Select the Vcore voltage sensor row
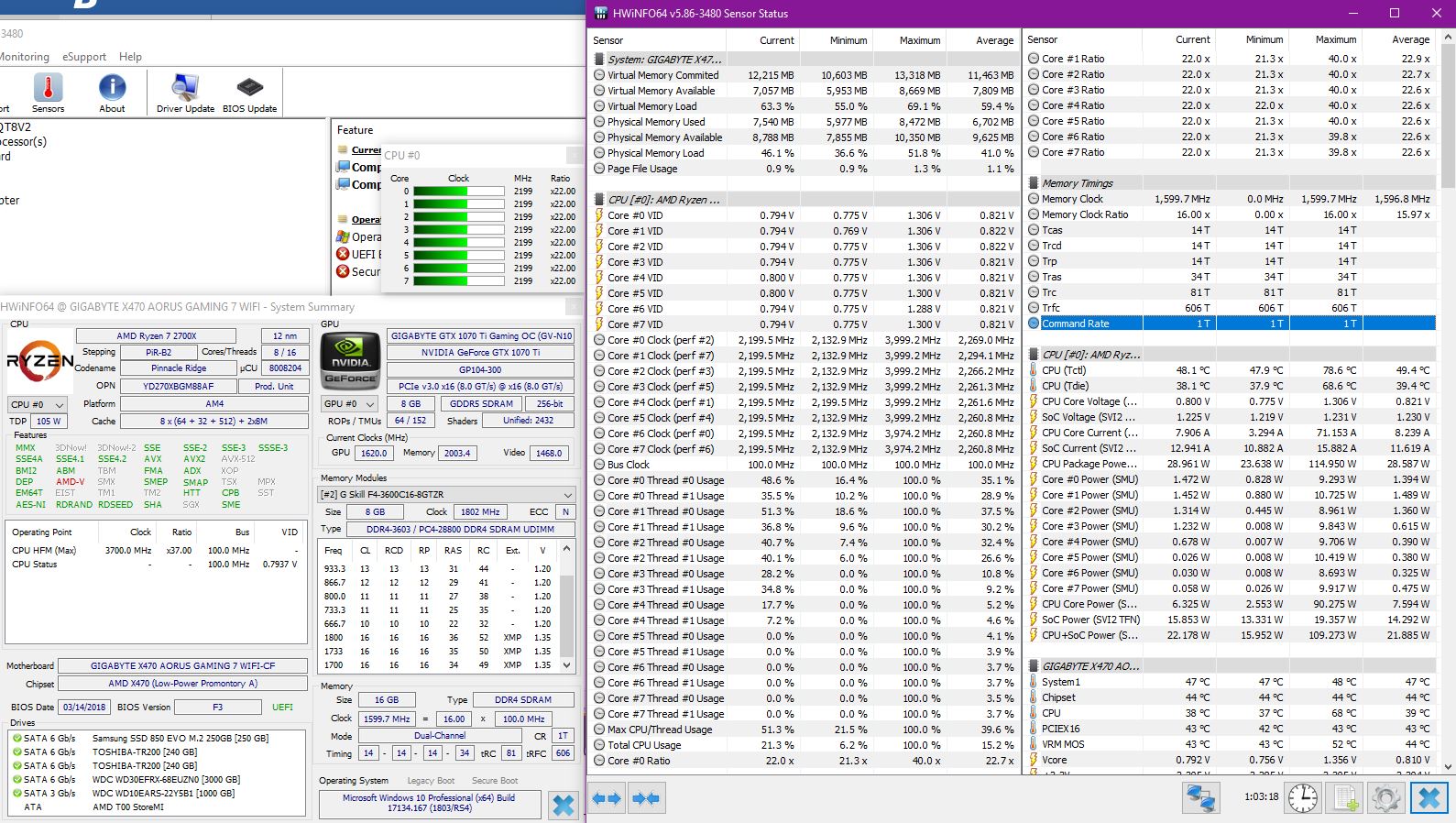The image size is (1456, 823). tap(1230, 760)
